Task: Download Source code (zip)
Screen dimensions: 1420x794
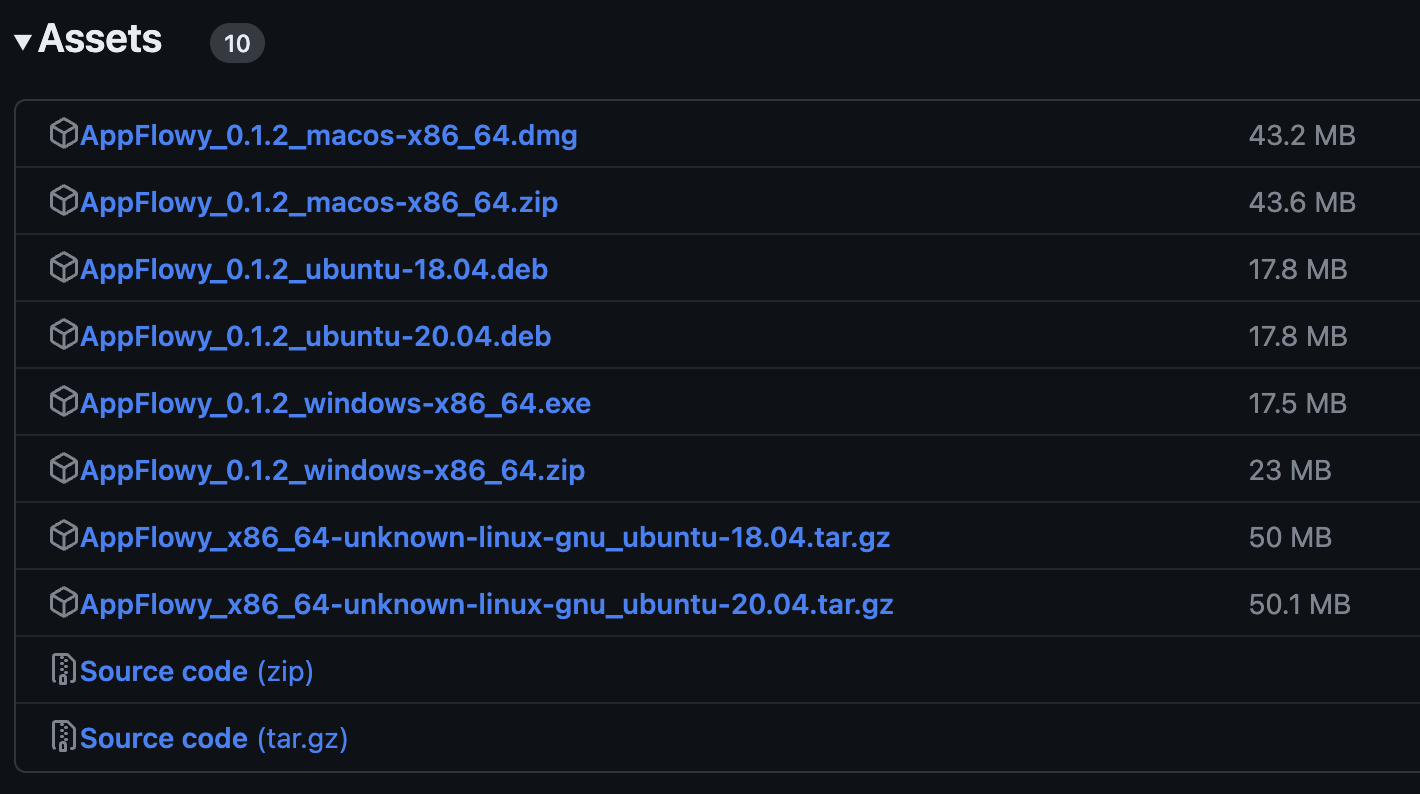Action: (196, 671)
